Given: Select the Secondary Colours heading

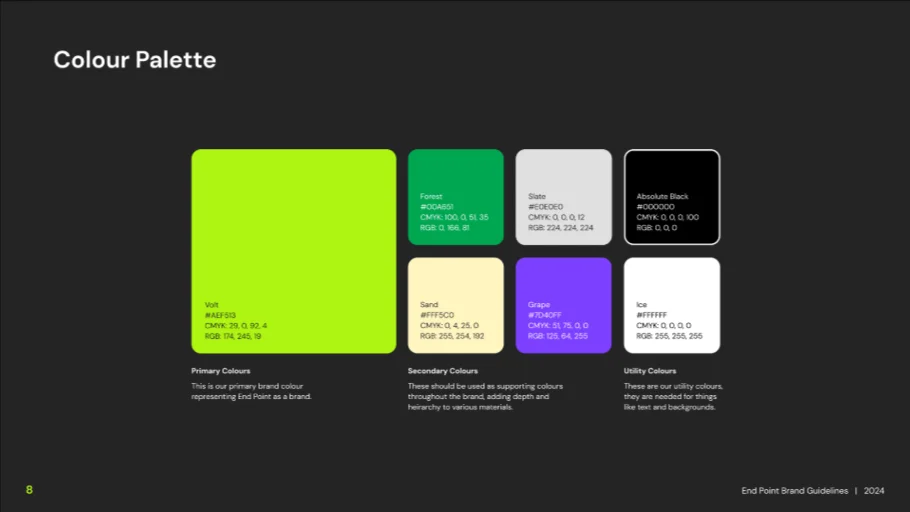Looking at the screenshot, I should (x=443, y=371).
